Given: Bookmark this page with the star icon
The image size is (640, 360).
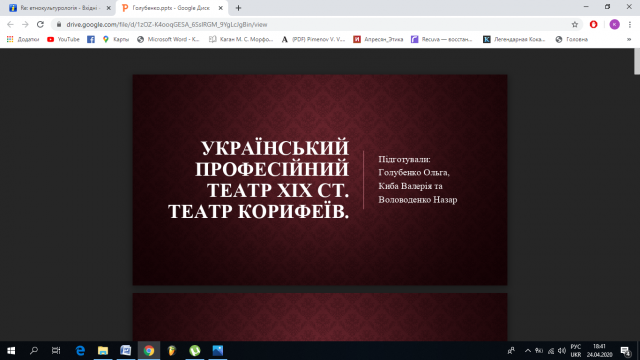Looking at the screenshot, I should [575, 24].
